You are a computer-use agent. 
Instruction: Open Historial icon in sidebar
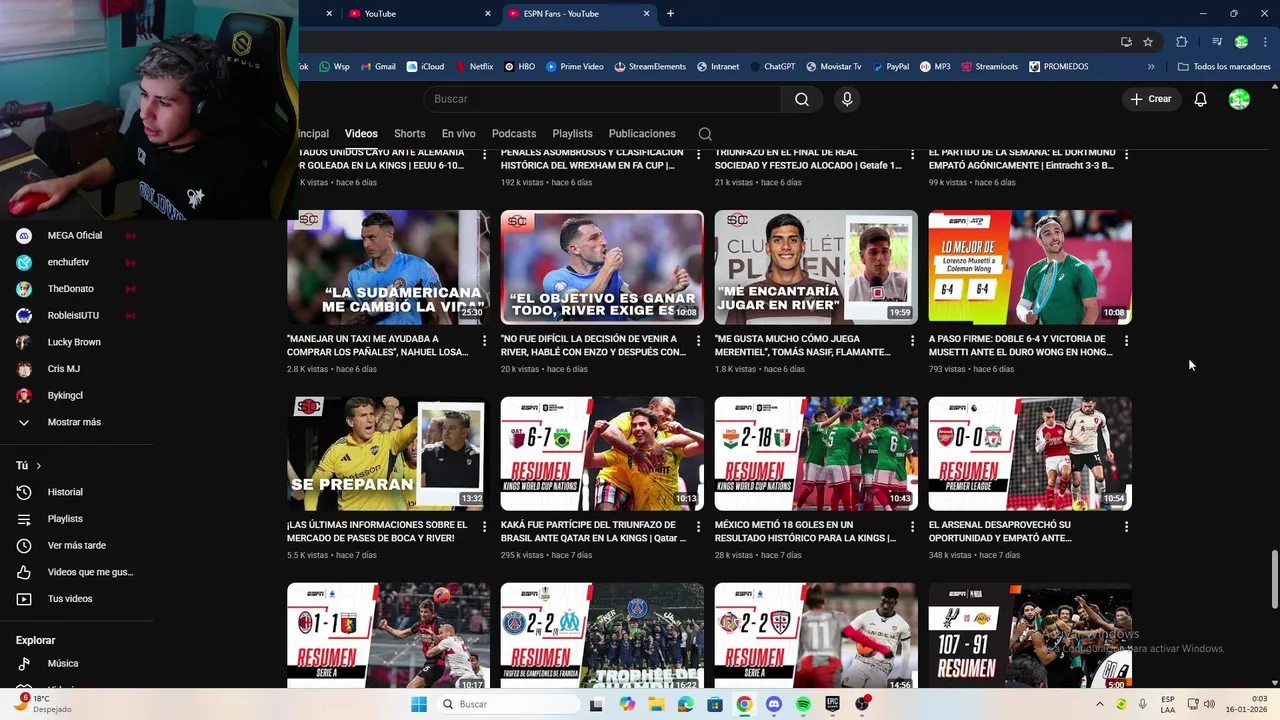point(24,492)
